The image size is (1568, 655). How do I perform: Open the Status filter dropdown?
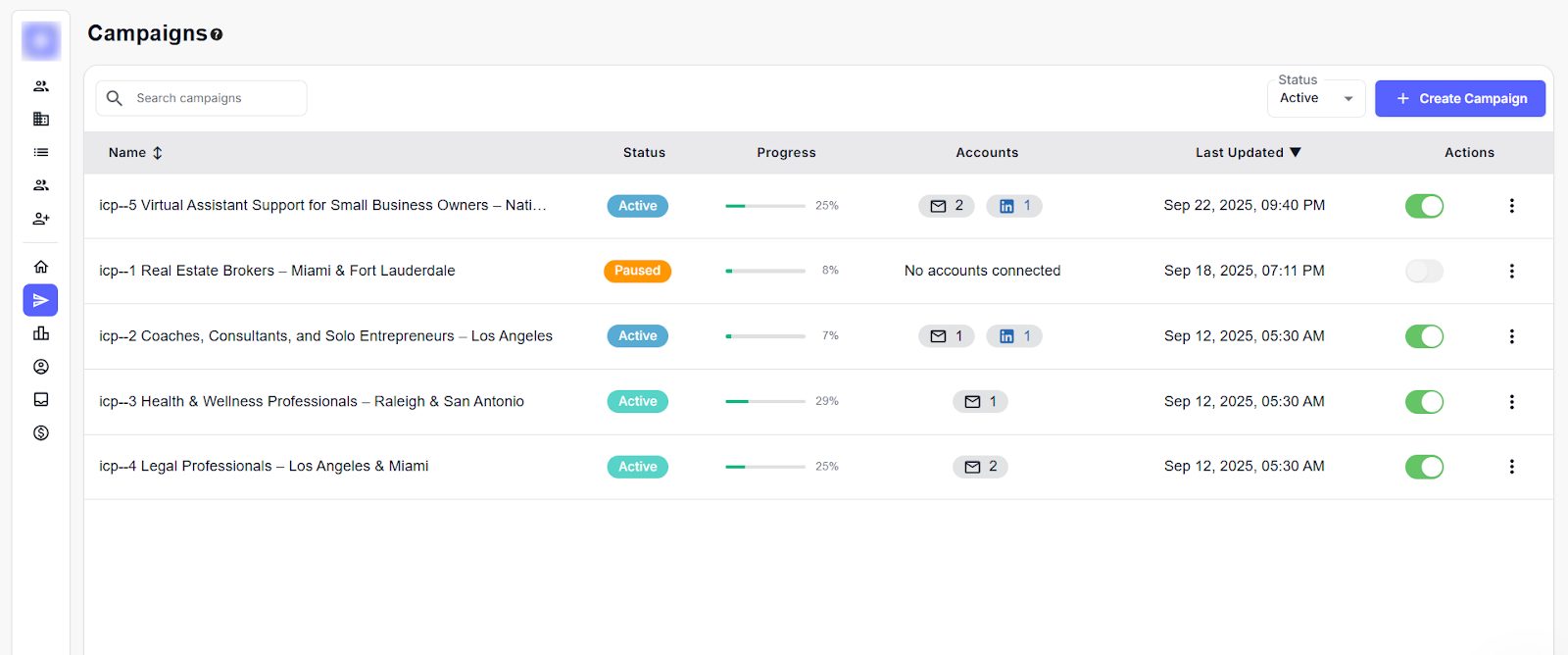tap(1315, 98)
